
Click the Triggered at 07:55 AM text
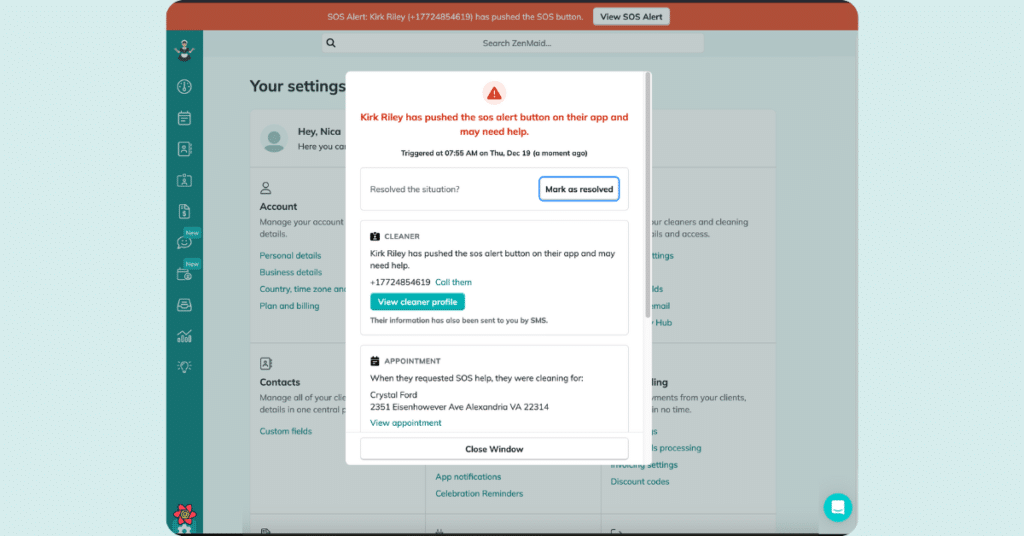pos(494,153)
